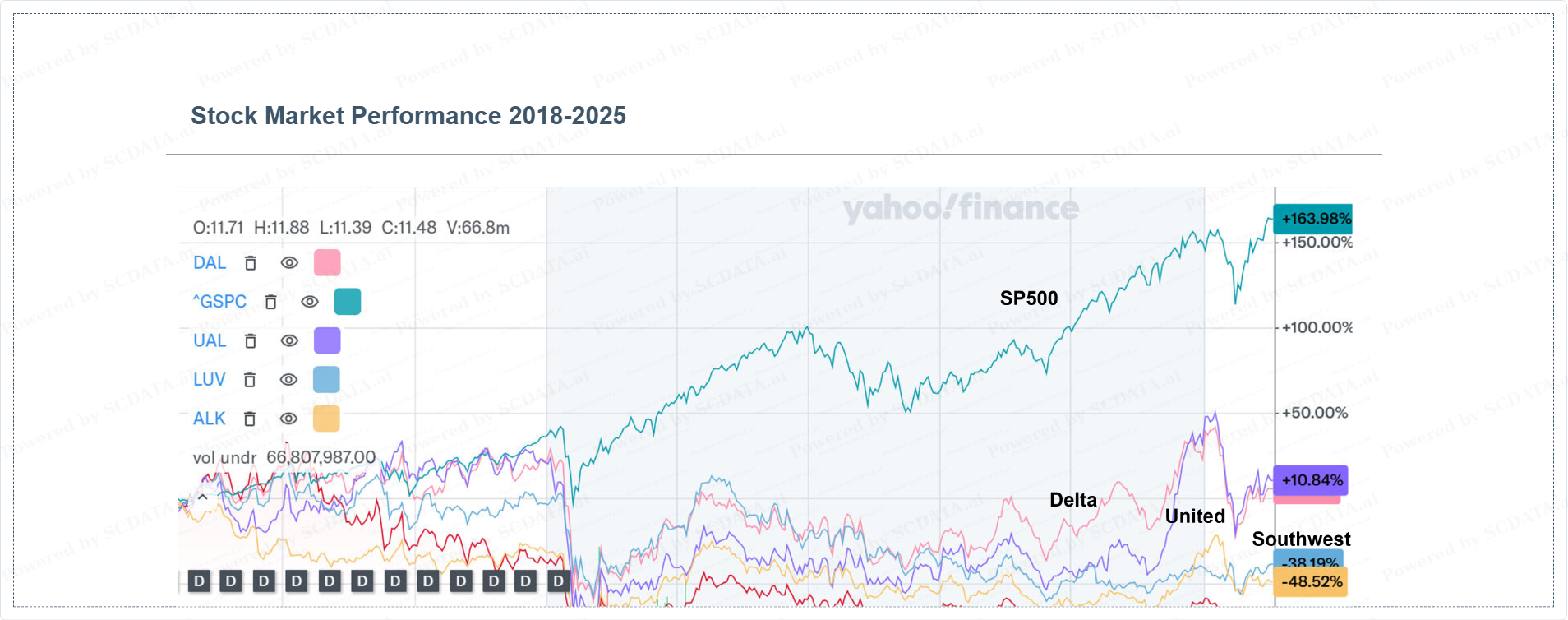The width and height of the screenshot is (1568, 620).
Task: Delete the LUV ticker from chart
Action: coord(250,380)
